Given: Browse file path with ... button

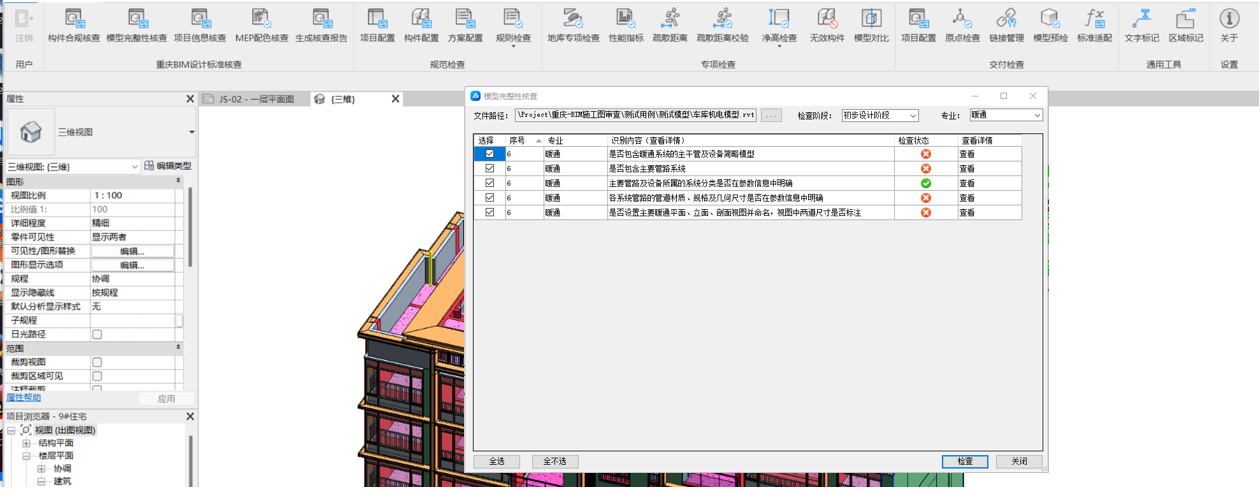Looking at the screenshot, I should pos(771,116).
